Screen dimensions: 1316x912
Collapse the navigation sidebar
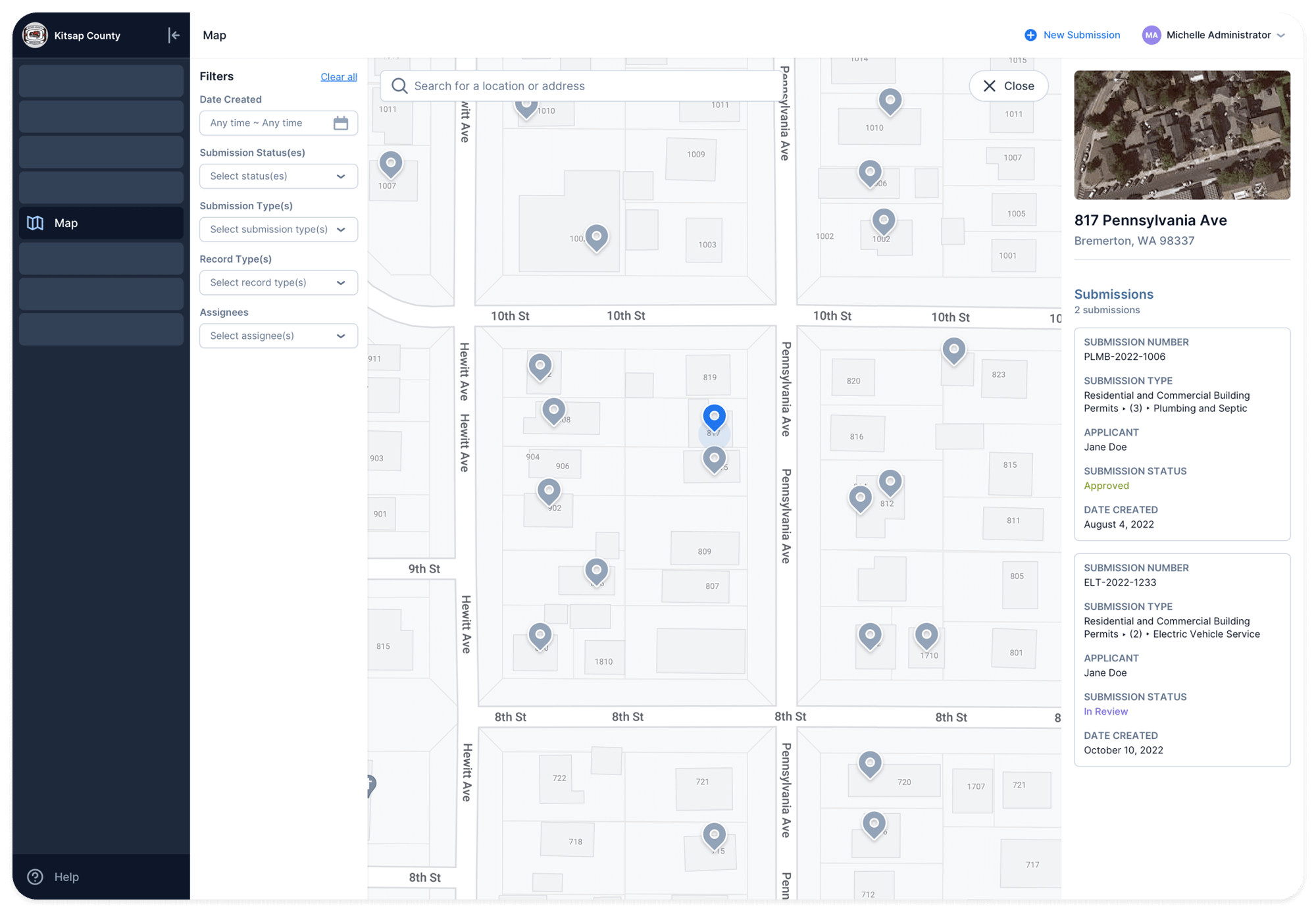[x=174, y=35]
